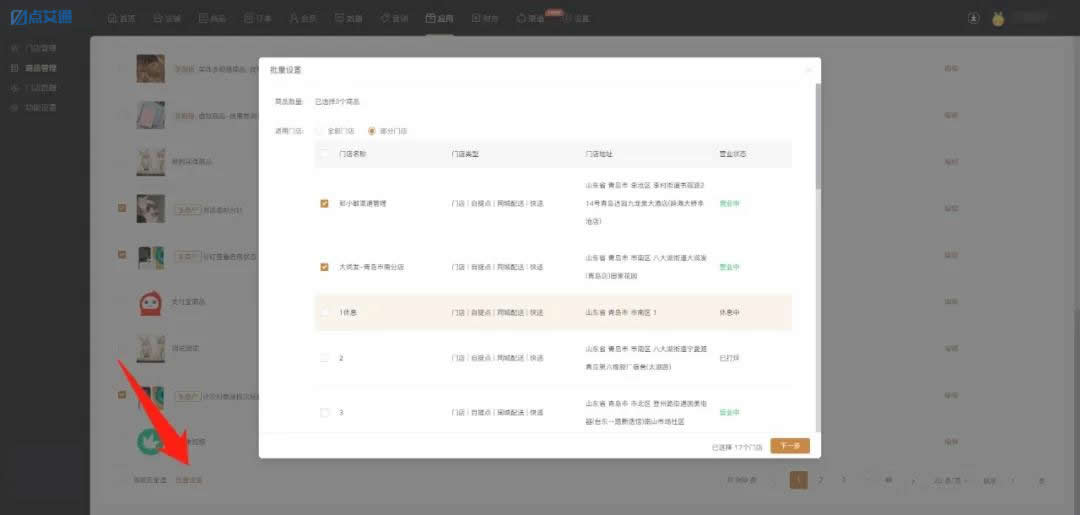Open 功能设置 in the left sidebar
This screenshot has height=515, width=1080.
click(x=36, y=107)
